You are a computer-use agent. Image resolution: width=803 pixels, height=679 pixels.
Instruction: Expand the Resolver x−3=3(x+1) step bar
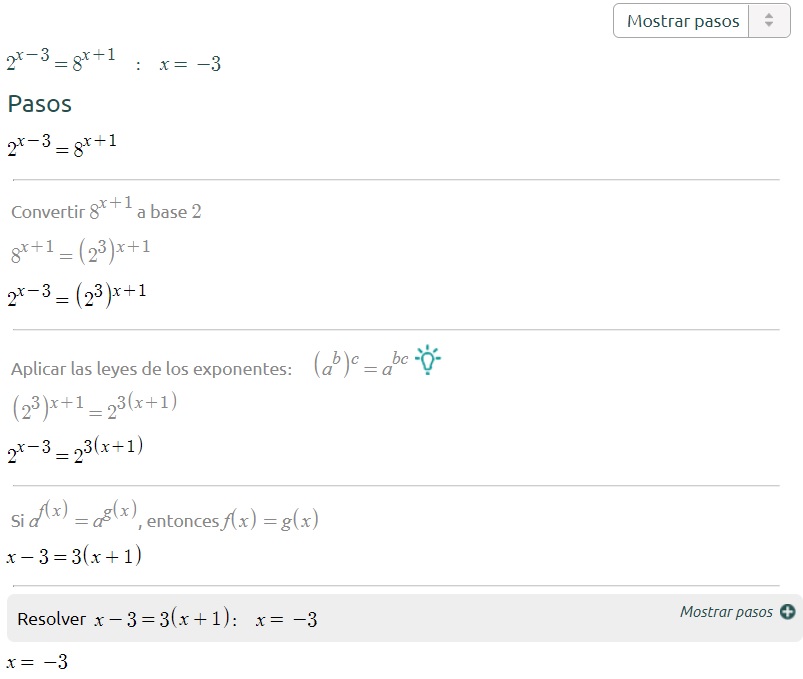[x=405, y=618]
